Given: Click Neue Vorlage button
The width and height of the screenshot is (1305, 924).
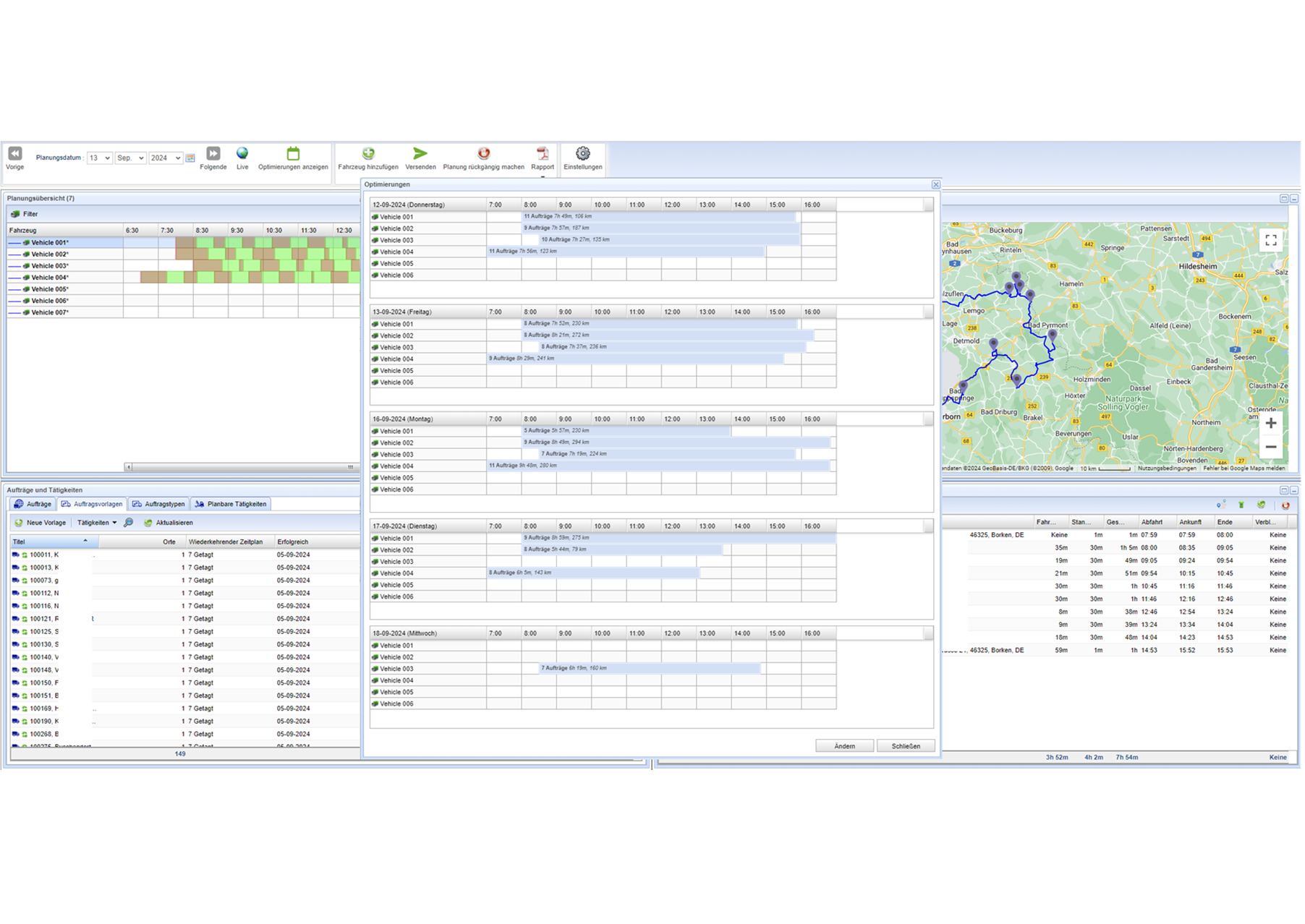Looking at the screenshot, I should point(41,523).
